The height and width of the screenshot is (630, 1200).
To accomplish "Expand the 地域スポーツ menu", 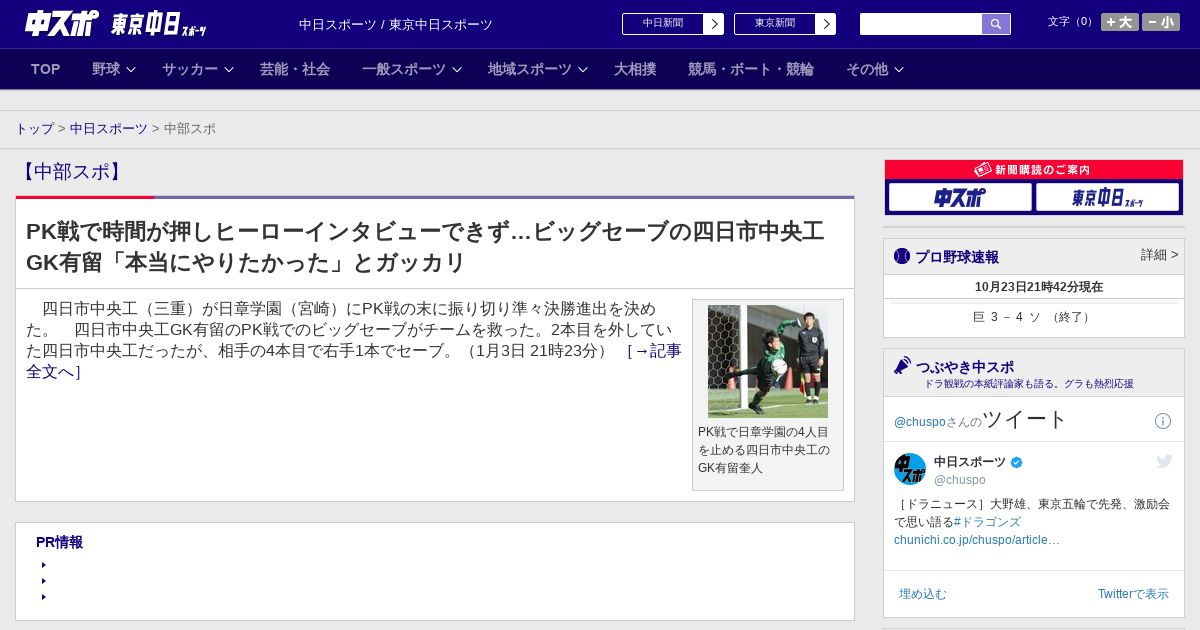I will (x=538, y=69).
